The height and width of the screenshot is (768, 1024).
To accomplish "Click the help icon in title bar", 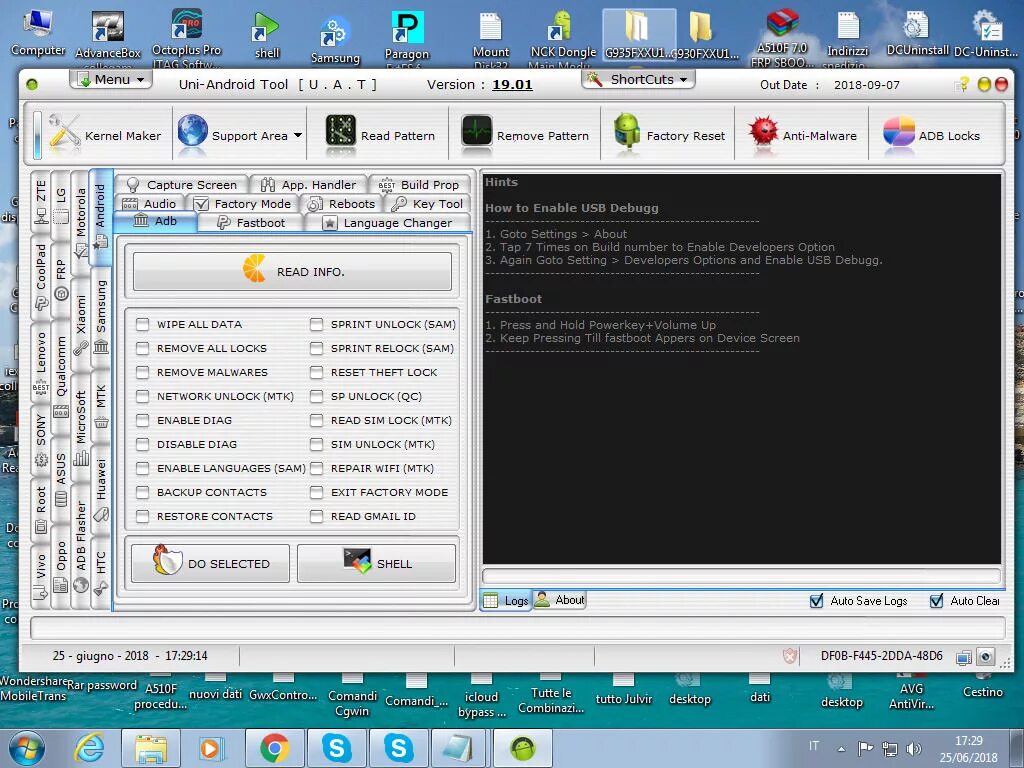I will [x=961, y=84].
